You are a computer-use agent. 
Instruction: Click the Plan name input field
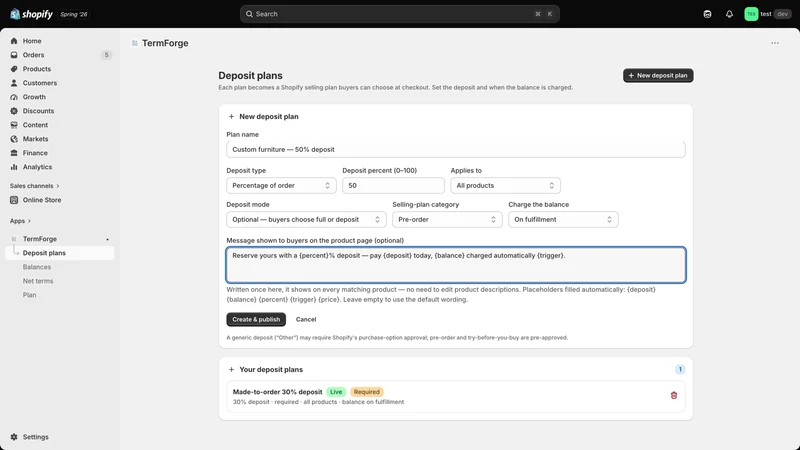(x=456, y=149)
